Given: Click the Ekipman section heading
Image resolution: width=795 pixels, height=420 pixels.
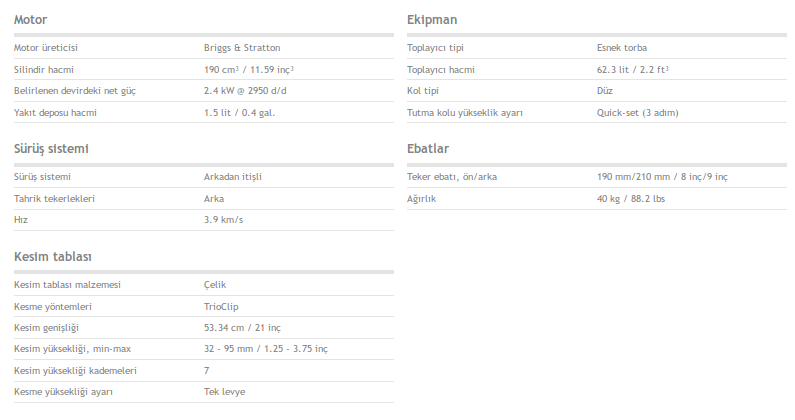Looking at the screenshot, I should tap(432, 20).
